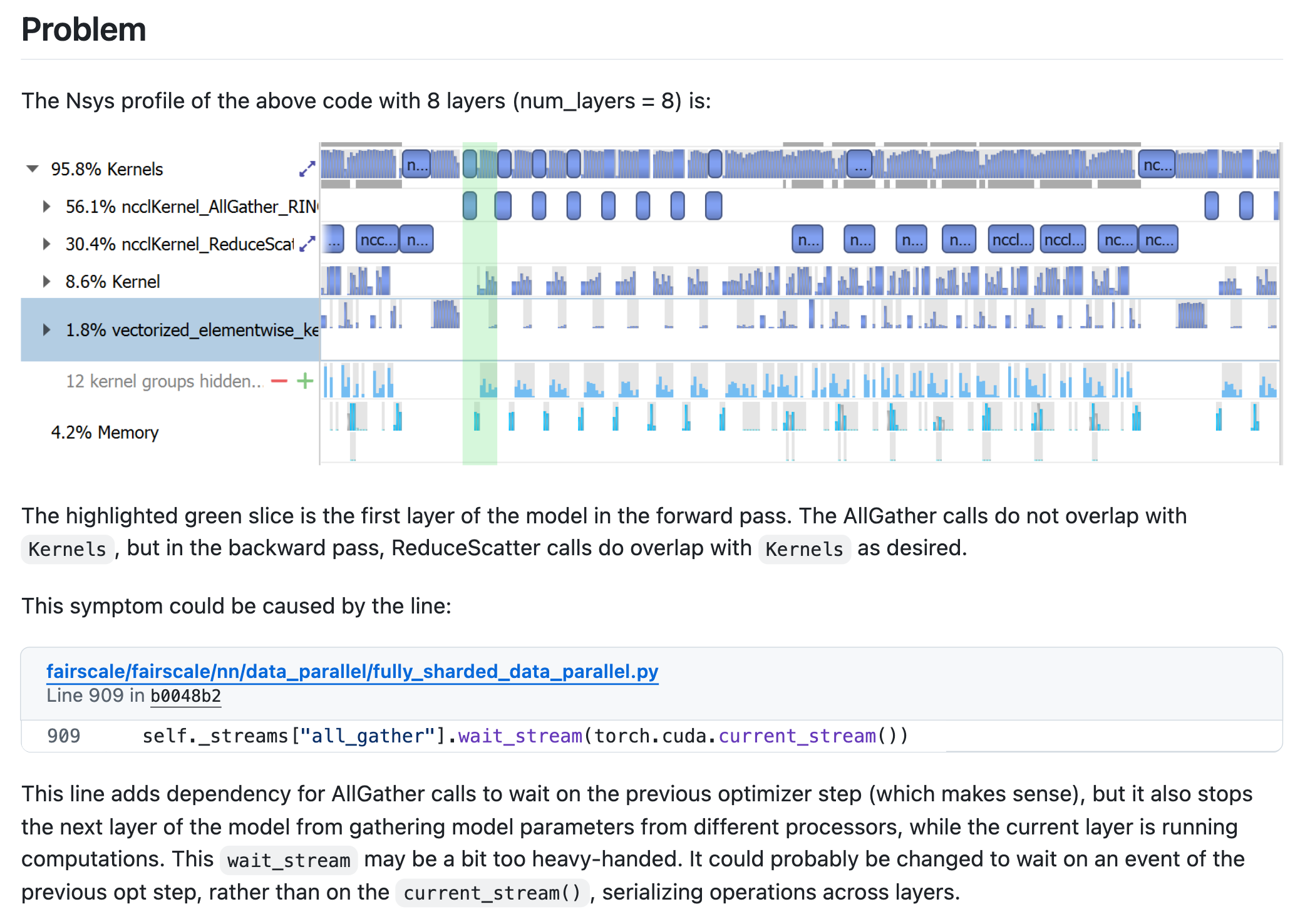The image size is (1300, 924).
Task: Click the current_stream call in the code line
Action: pyautogui.click(x=797, y=736)
